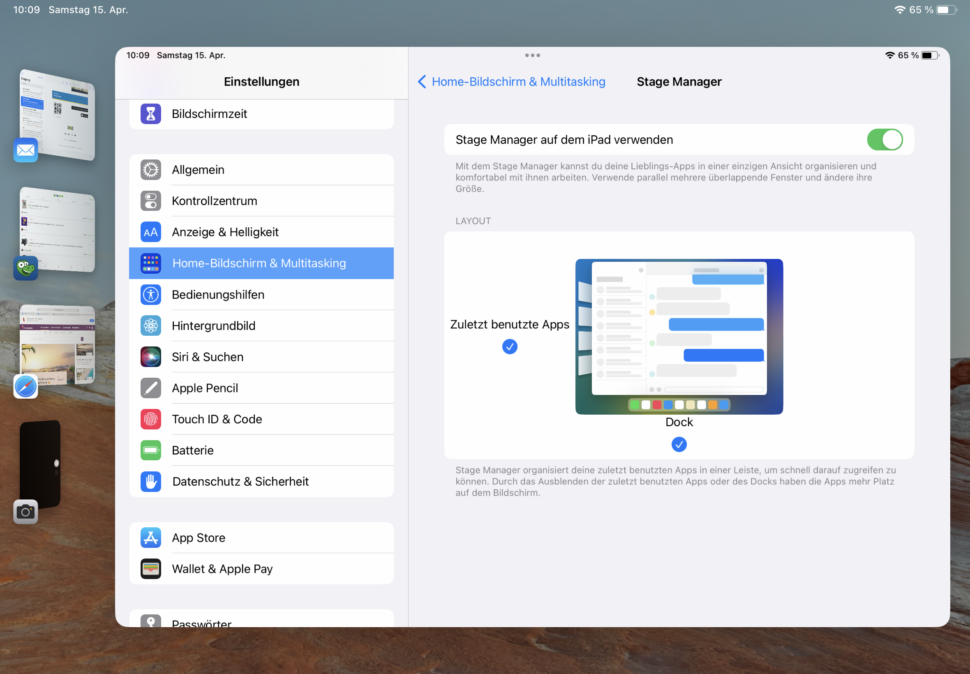The height and width of the screenshot is (674, 970).
Task: Open Anzeige & Helligkeit settings
Action: point(261,232)
